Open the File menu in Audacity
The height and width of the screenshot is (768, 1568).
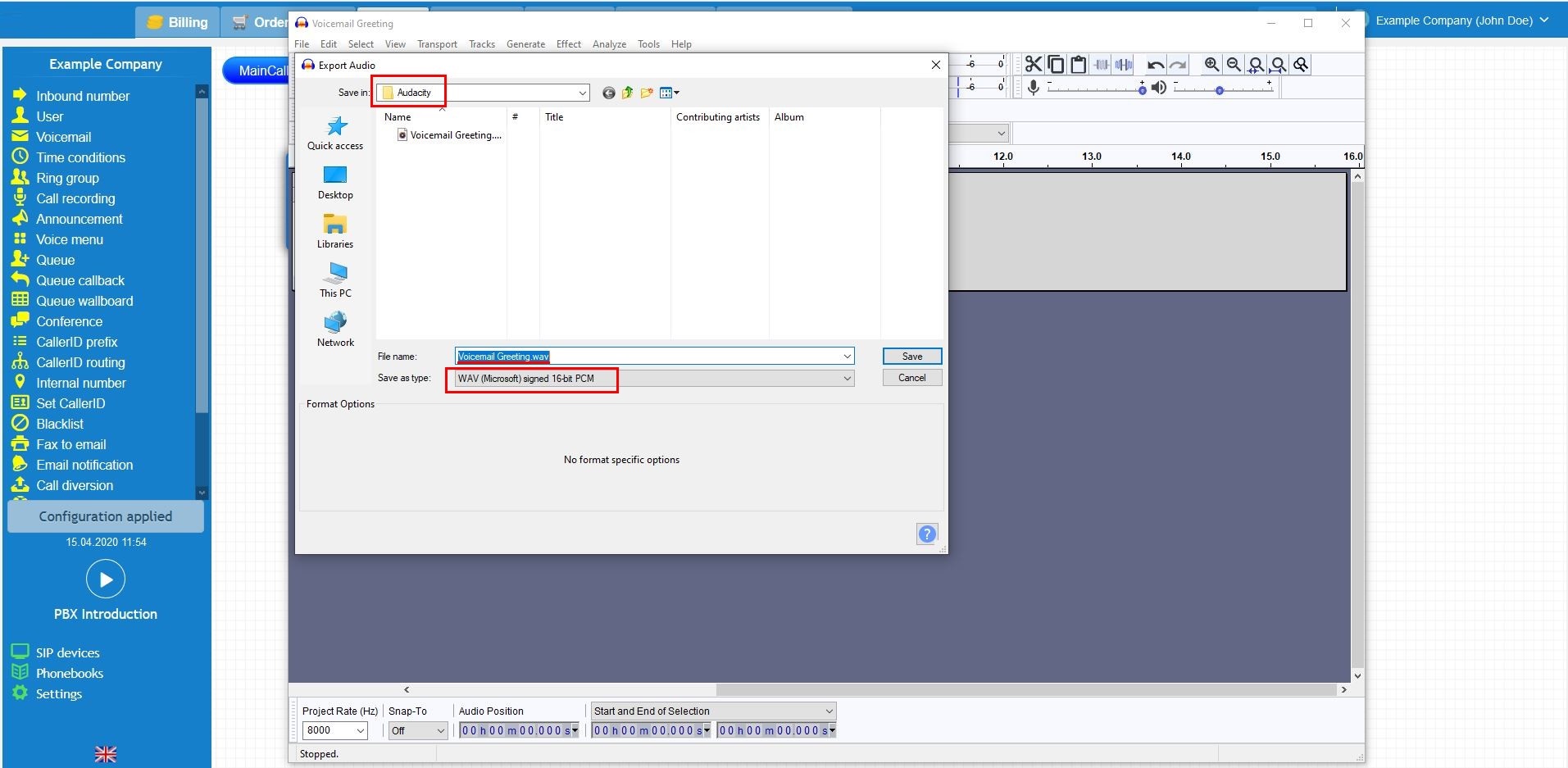[x=302, y=44]
